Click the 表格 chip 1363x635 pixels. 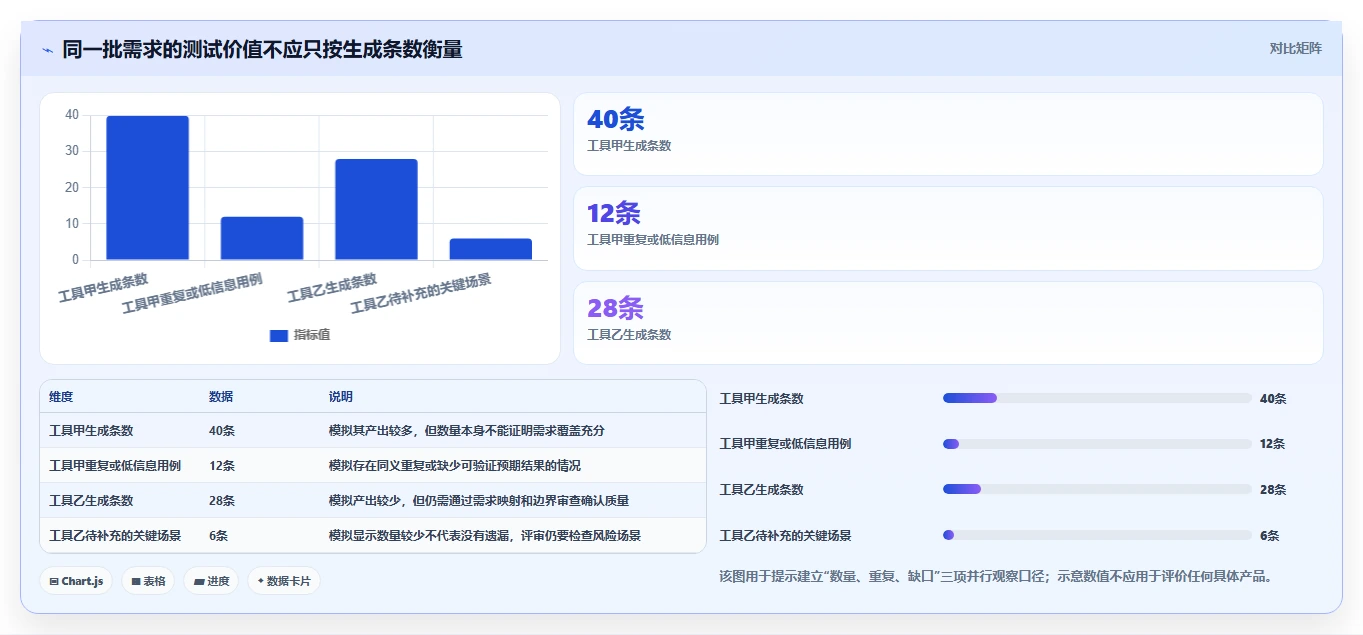(x=148, y=581)
